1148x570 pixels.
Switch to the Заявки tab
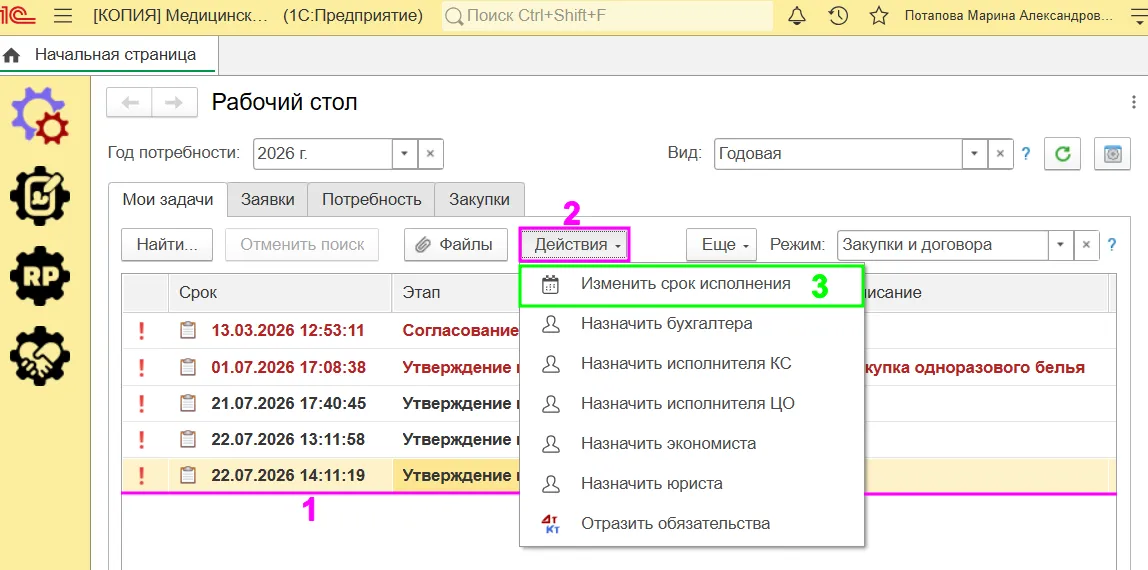267,200
